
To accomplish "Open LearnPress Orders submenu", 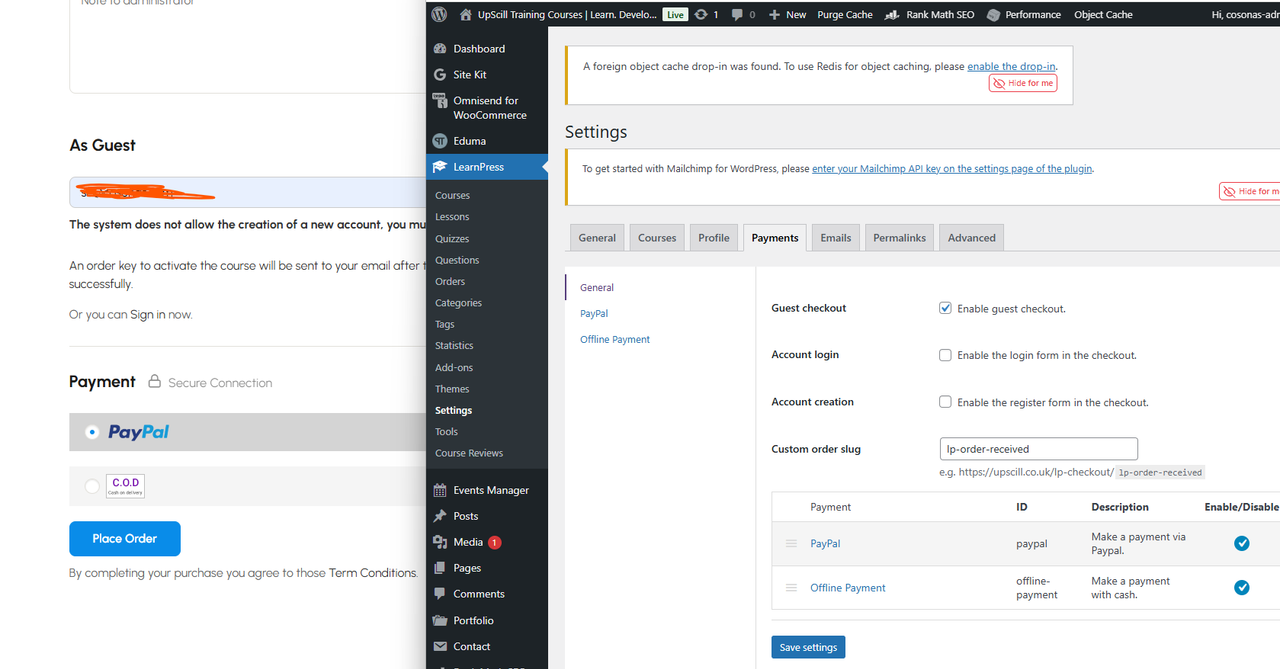I will click(x=450, y=281).
